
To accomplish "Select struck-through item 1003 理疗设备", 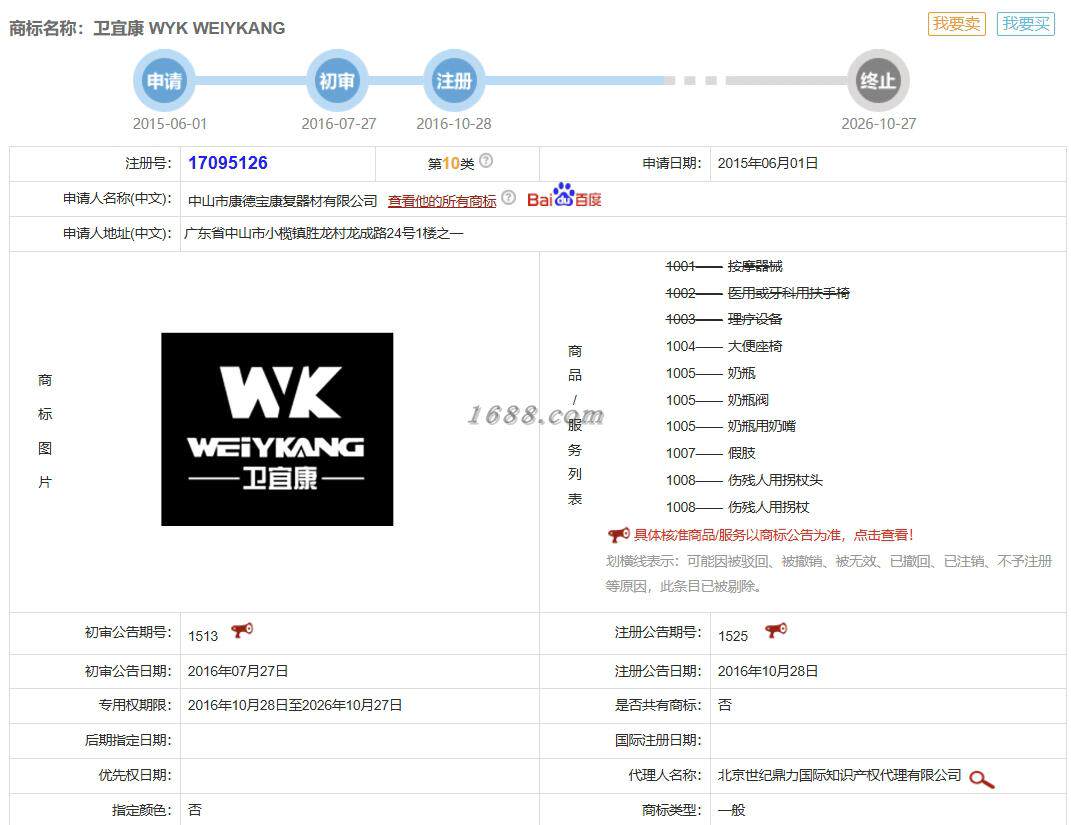I will (x=724, y=319).
